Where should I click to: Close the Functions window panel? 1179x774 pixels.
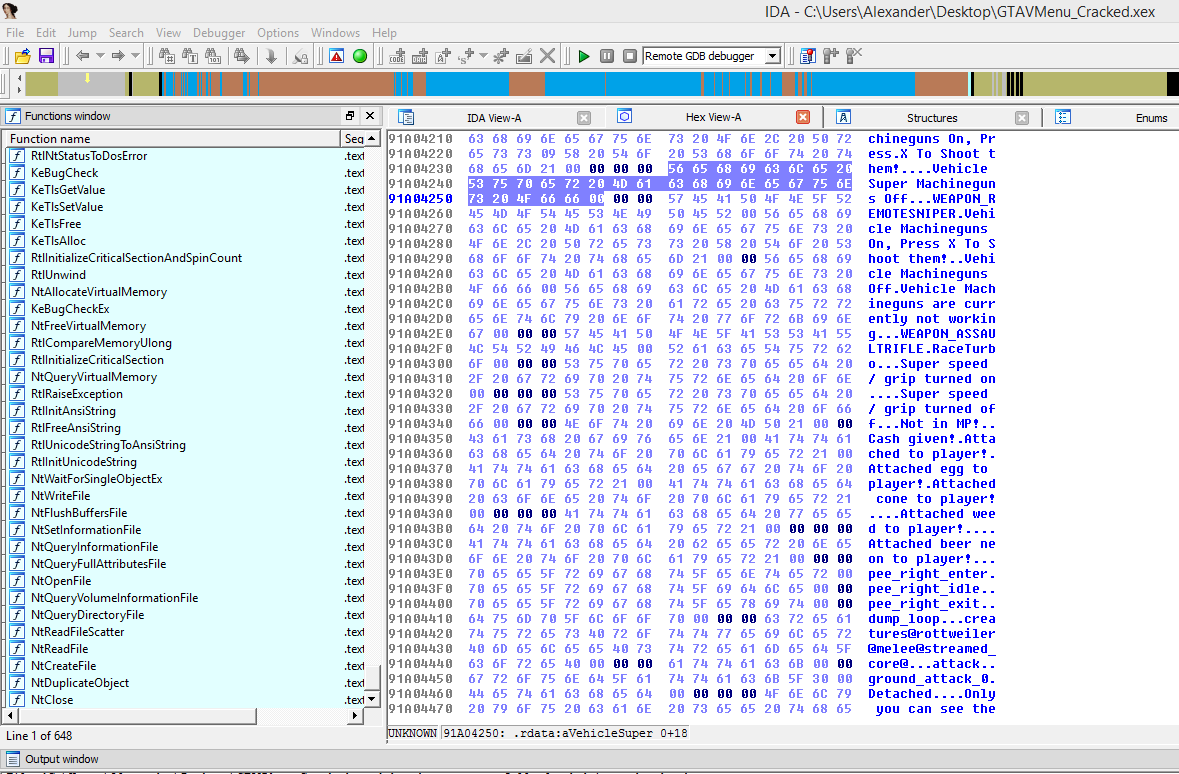pyautogui.click(x=370, y=116)
